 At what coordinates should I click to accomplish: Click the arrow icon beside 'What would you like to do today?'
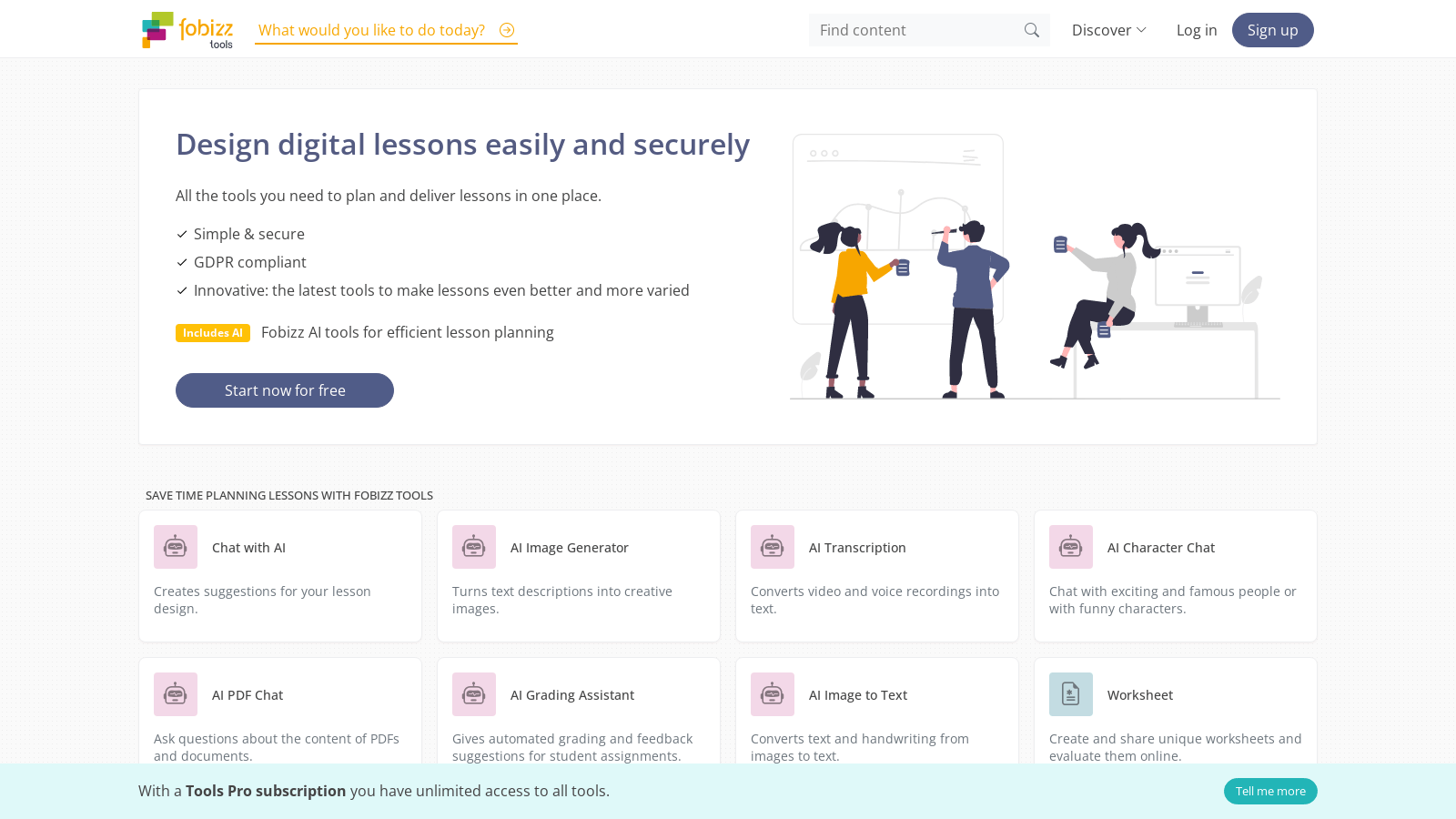pos(507,30)
